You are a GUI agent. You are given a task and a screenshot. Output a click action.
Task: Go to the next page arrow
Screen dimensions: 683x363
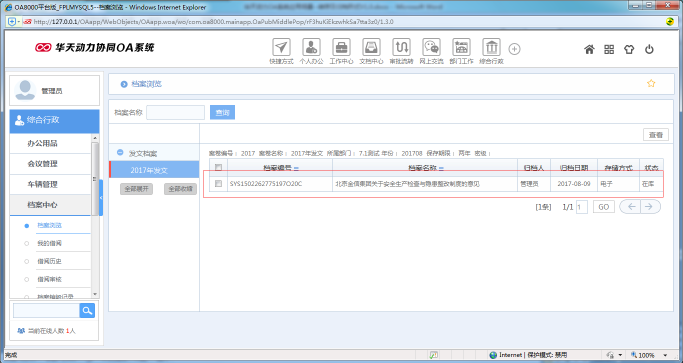click(650, 207)
